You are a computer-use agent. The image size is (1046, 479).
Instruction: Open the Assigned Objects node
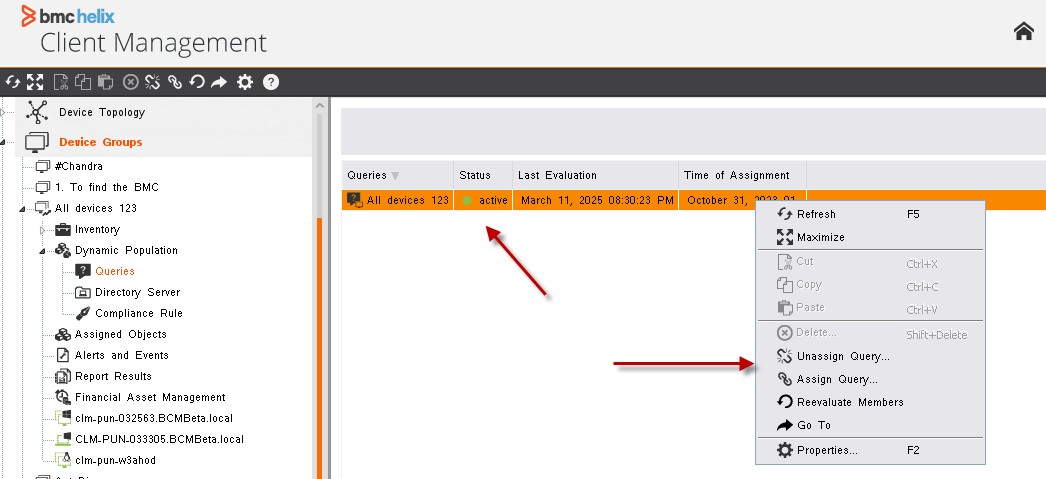coord(121,334)
